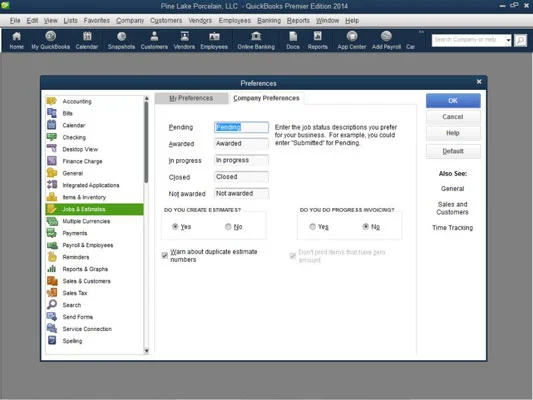The width and height of the screenshot is (533, 400).
Task: Open the Banking menu
Action: pyautogui.click(x=269, y=21)
